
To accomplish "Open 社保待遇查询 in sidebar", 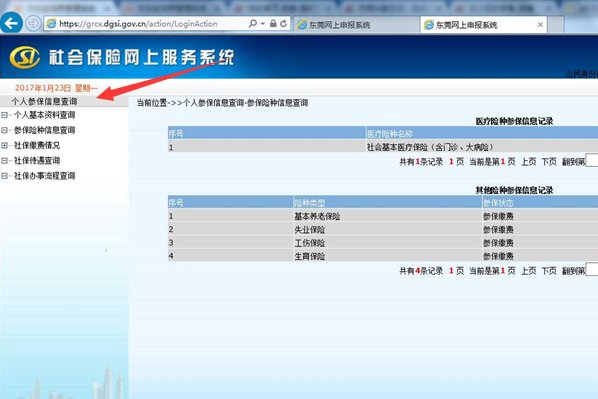I will click(37, 161).
